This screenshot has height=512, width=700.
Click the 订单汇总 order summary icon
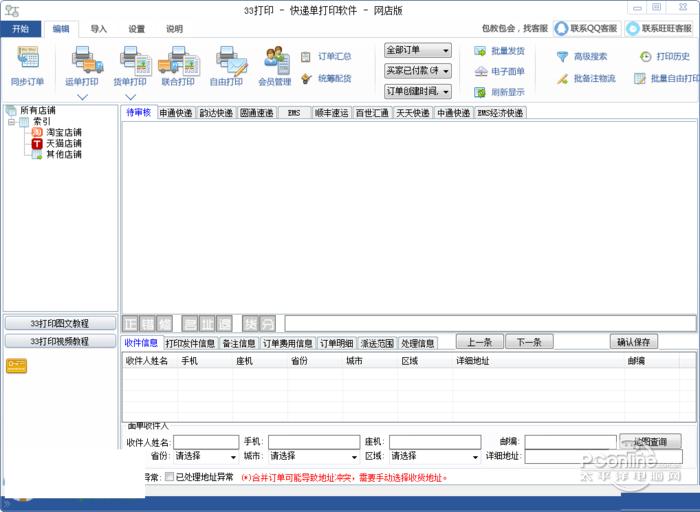305,57
